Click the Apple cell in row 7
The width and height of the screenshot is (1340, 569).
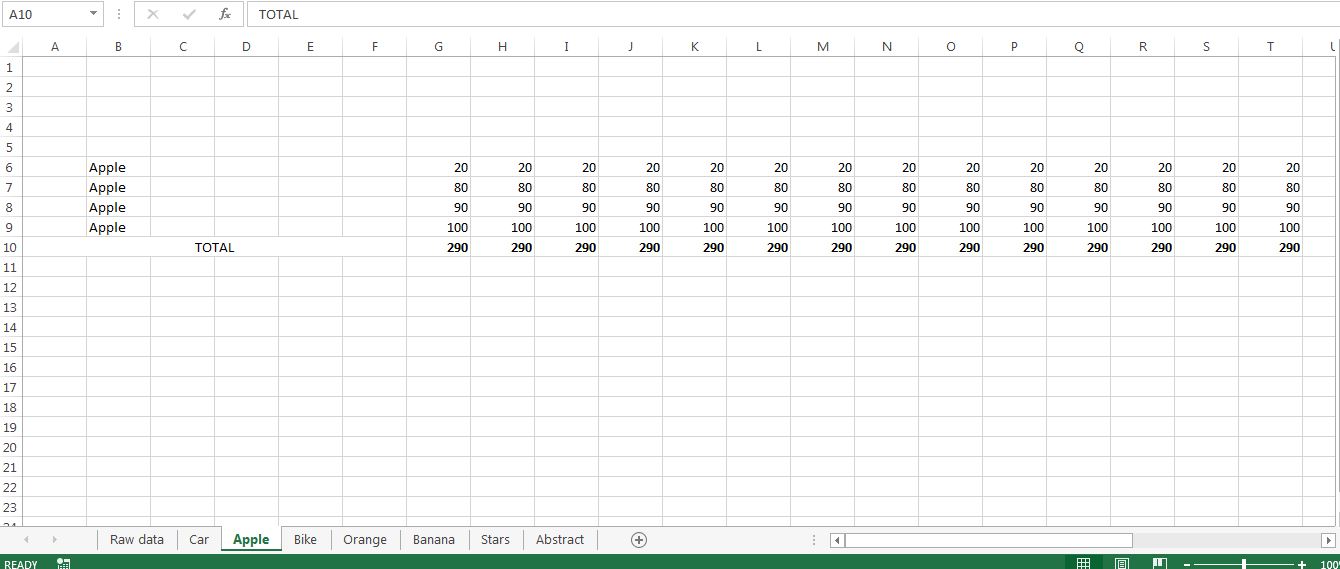coord(118,187)
